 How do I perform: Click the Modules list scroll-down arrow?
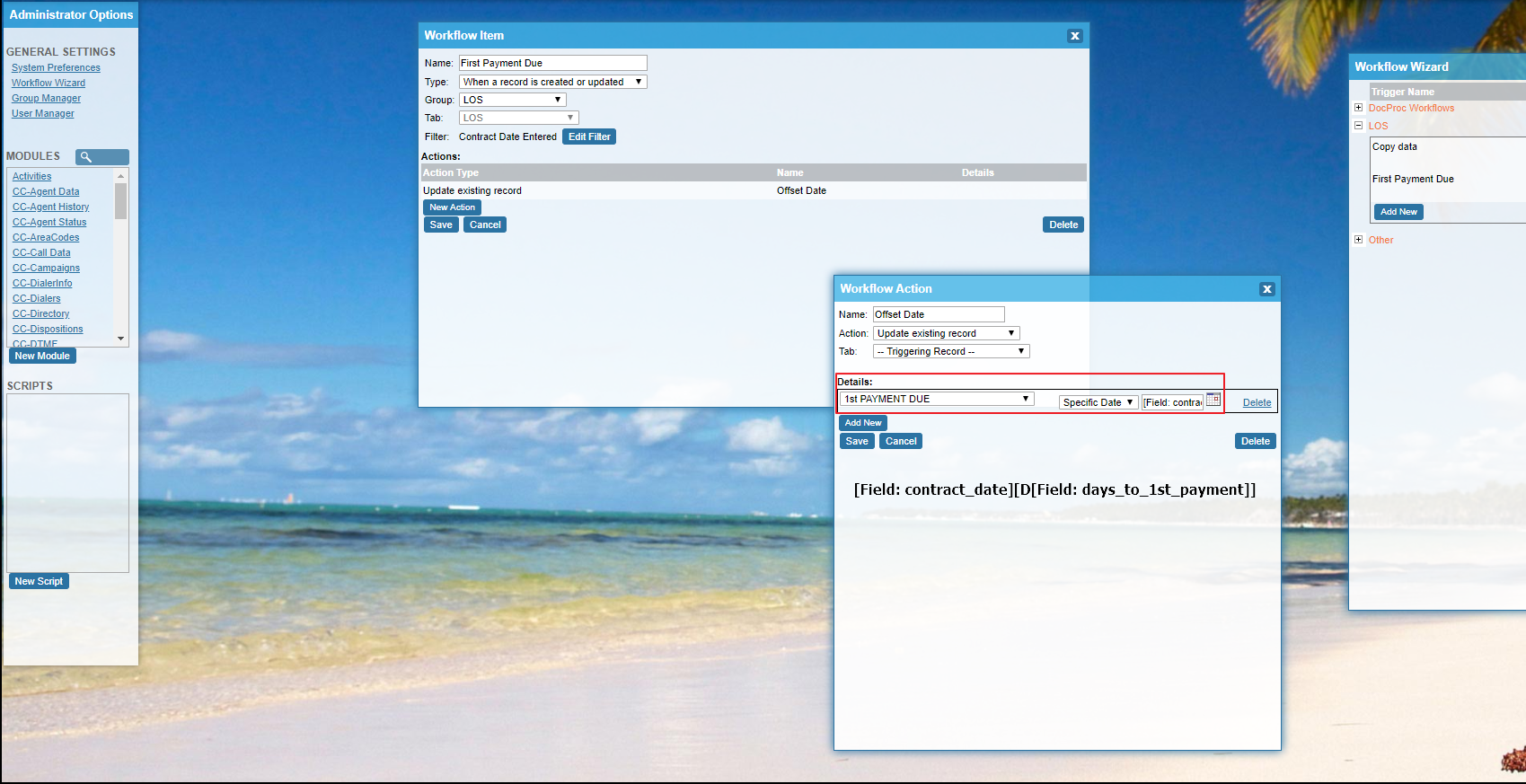[x=121, y=339]
